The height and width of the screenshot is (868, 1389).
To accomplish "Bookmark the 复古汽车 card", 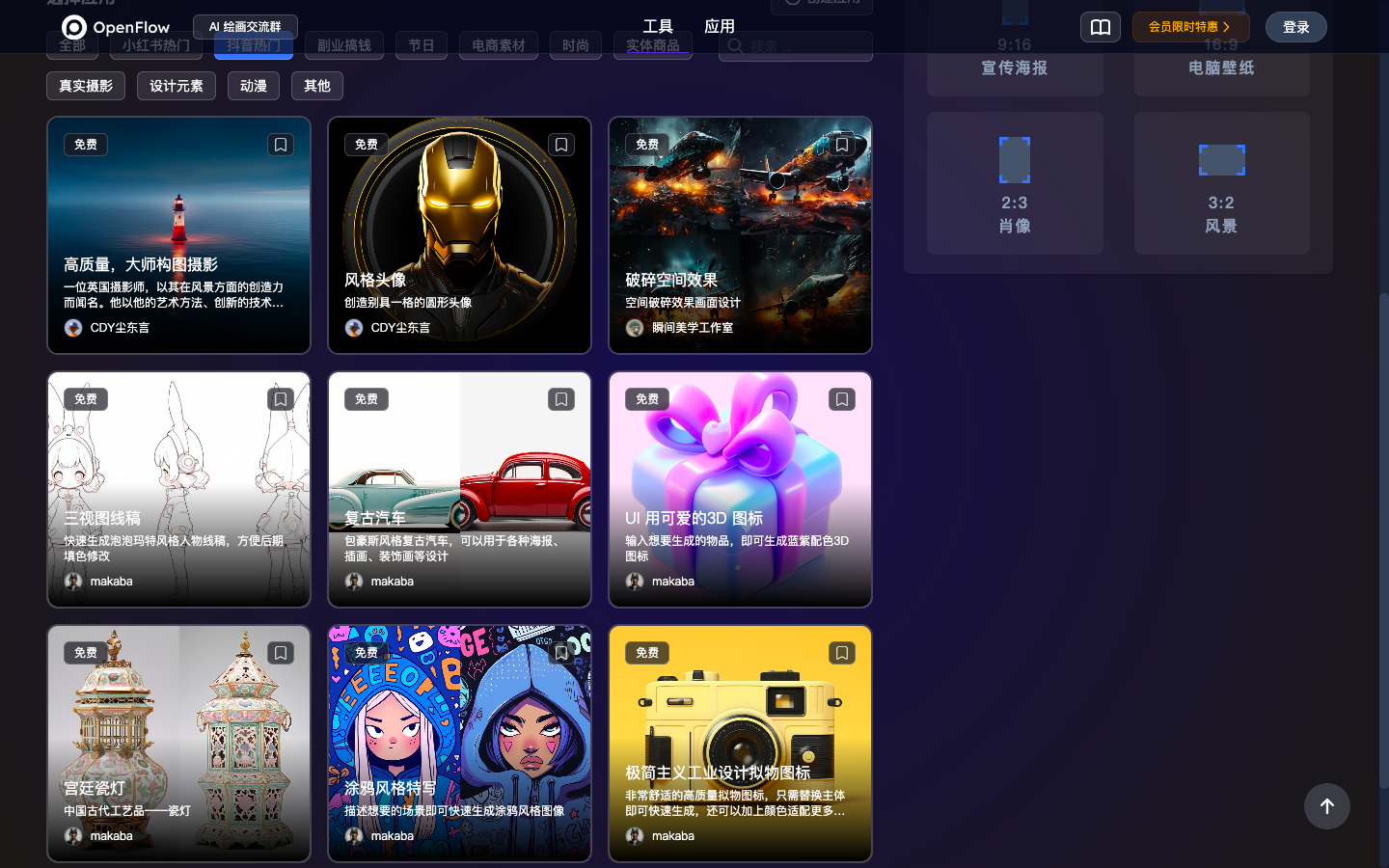I will (561, 399).
